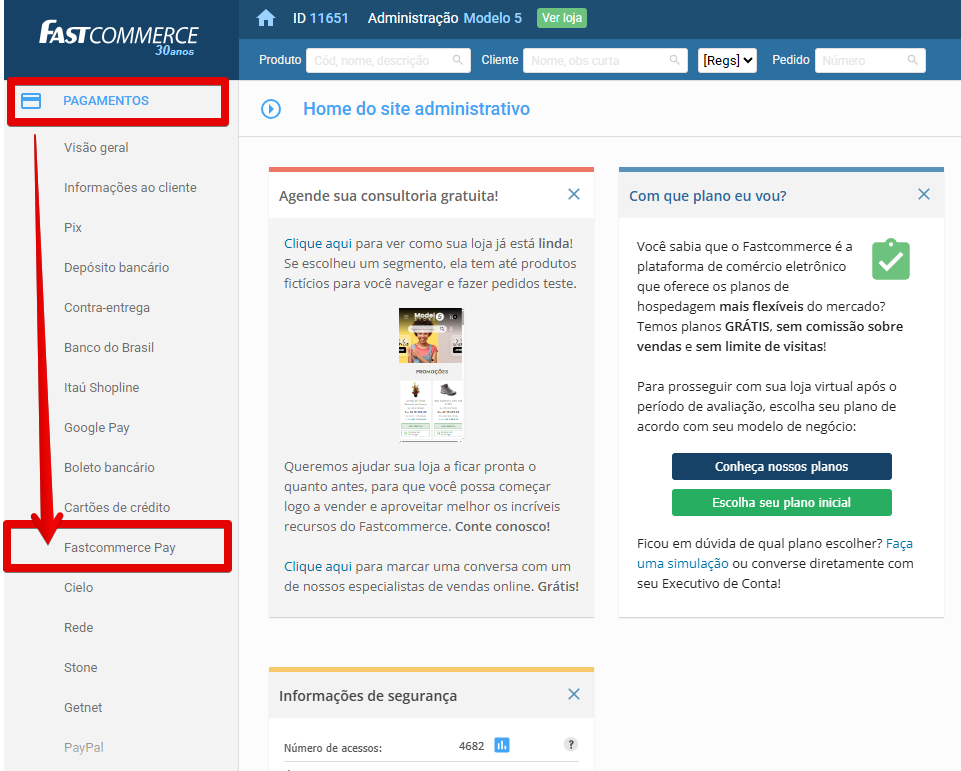961x771 pixels.
Task: Click the Cliente search input field
Action: pyautogui.click(x=605, y=60)
